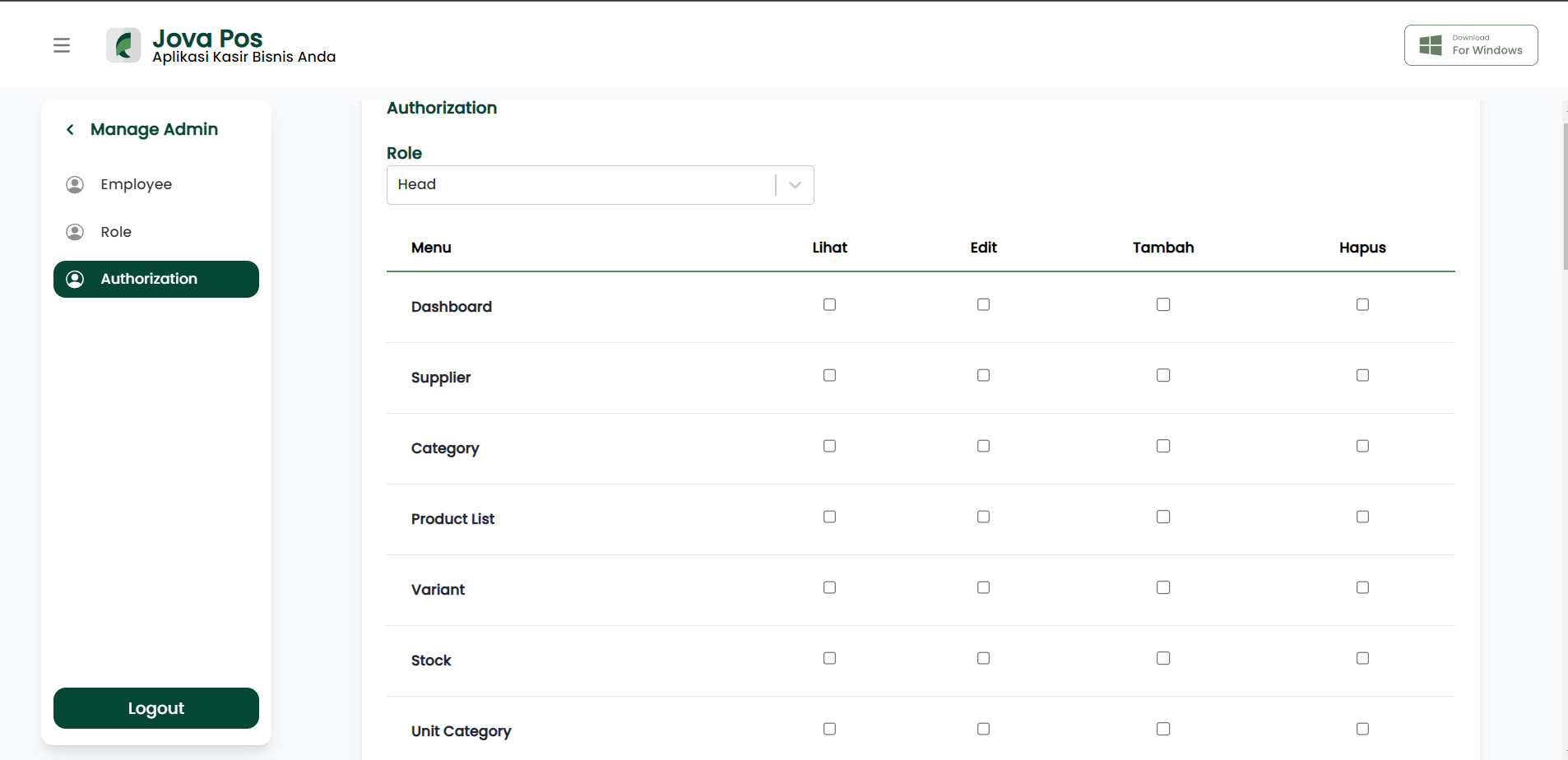This screenshot has height=760, width=1568.
Task: Open the hamburger menu icon
Action: [62, 45]
